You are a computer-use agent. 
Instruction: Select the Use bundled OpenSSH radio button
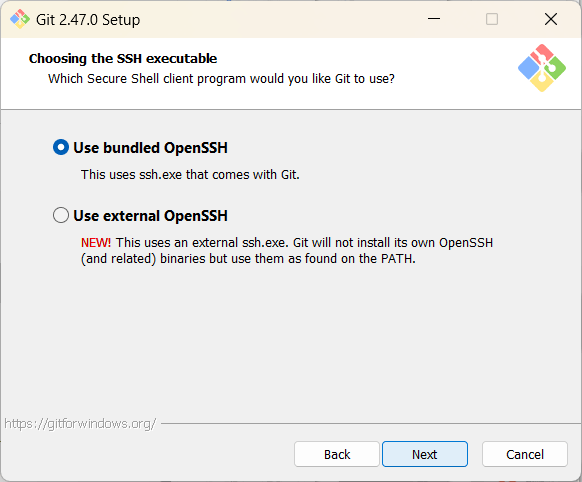click(61, 147)
